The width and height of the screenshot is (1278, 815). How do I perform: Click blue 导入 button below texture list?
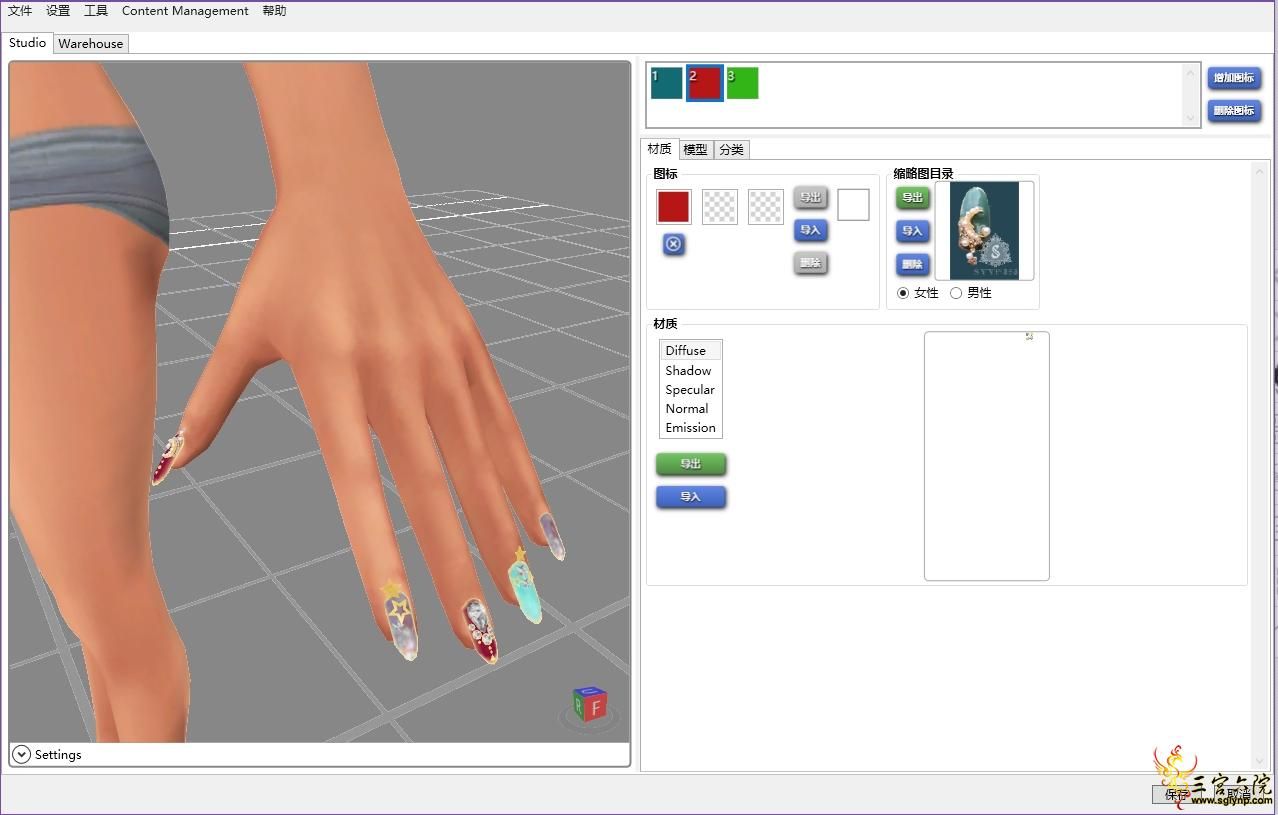[691, 497]
